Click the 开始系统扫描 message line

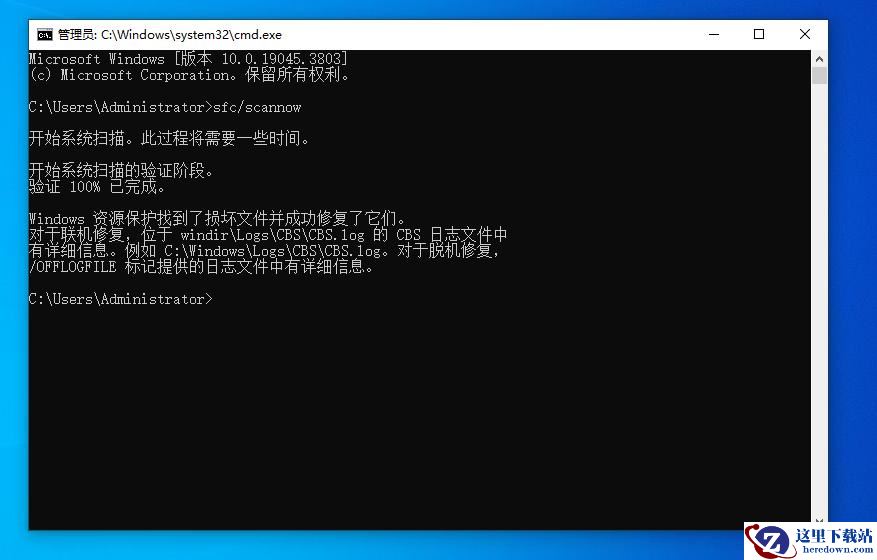click(x=169, y=139)
